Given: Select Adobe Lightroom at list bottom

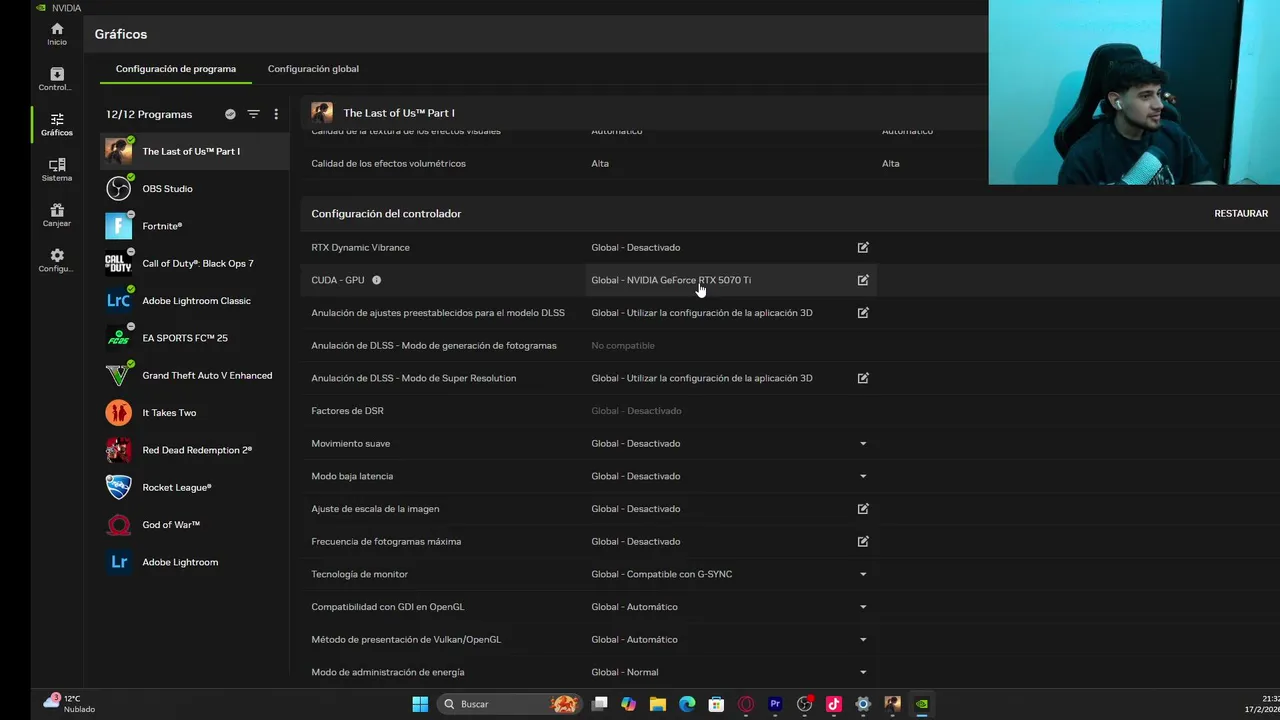Looking at the screenshot, I should 195,562.
